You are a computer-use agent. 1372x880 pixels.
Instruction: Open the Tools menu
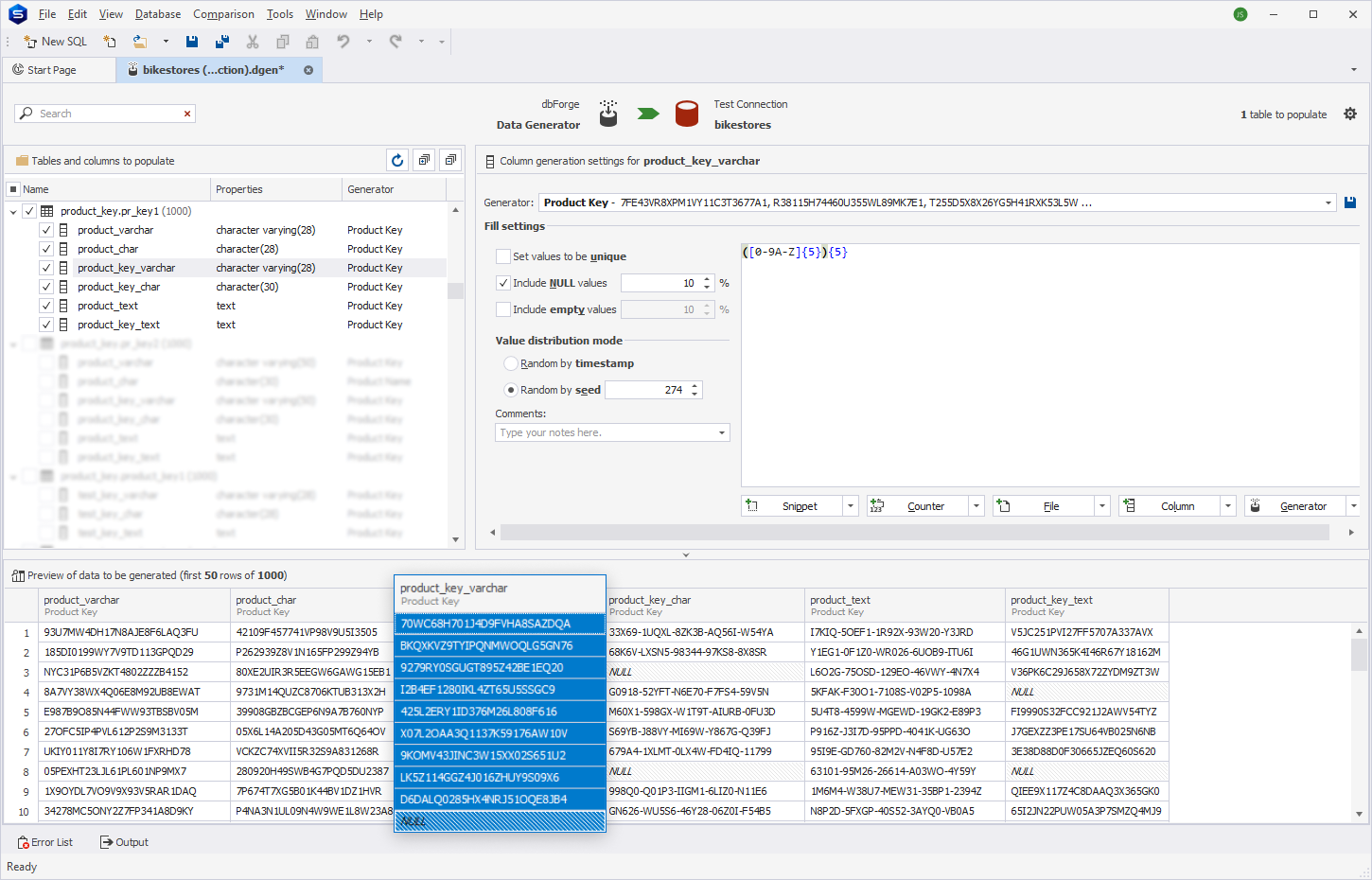point(280,14)
